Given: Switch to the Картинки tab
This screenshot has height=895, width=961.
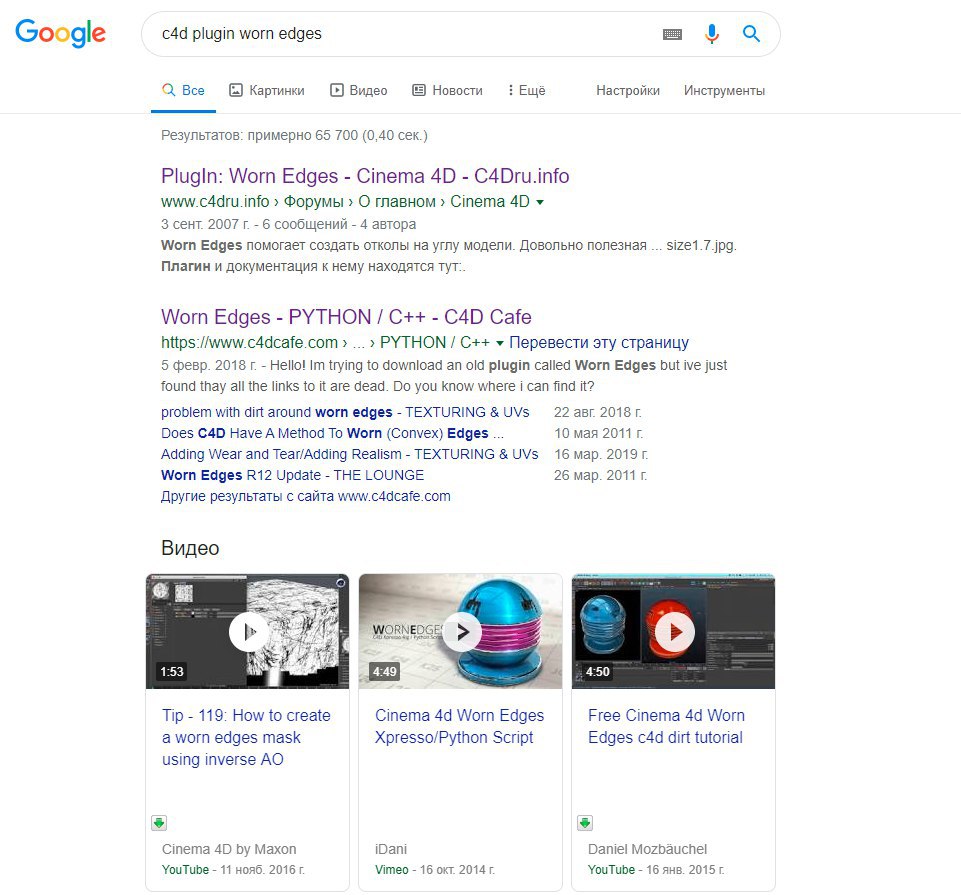Looking at the screenshot, I should point(267,91).
